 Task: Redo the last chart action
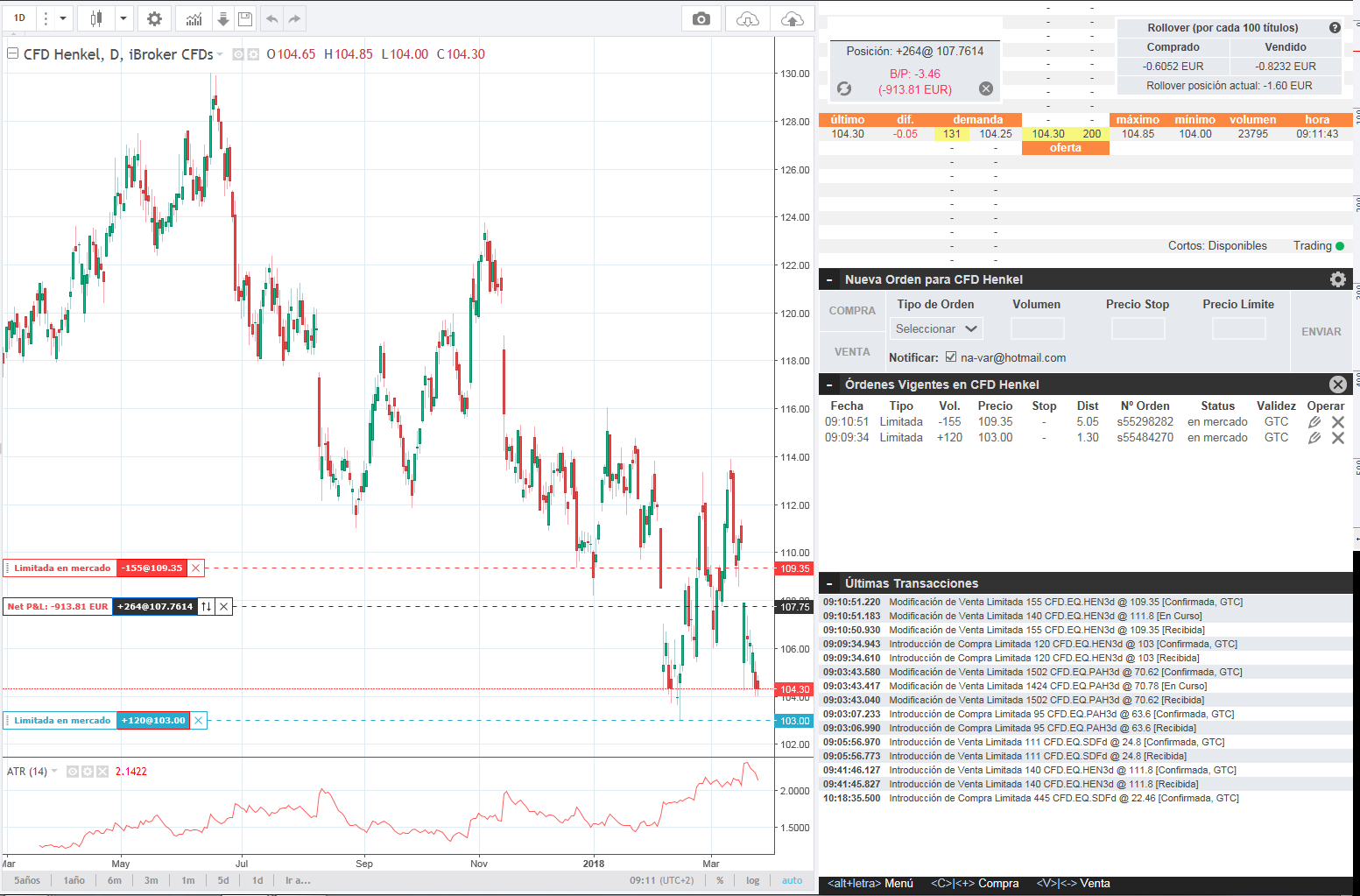pos(295,18)
